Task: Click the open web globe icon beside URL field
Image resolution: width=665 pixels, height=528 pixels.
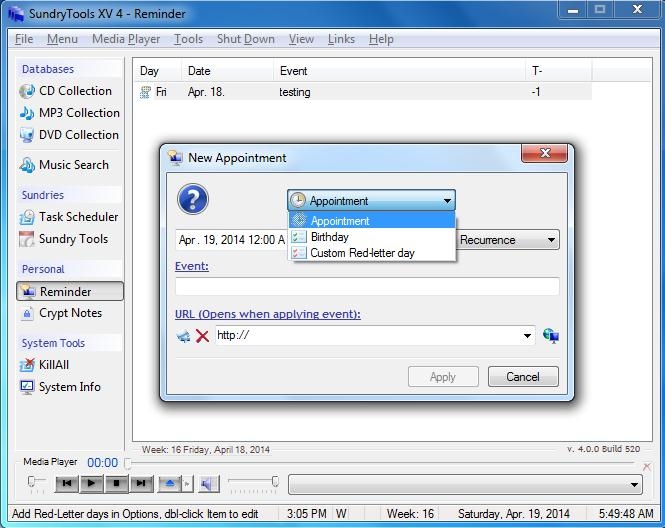Action: coord(550,336)
